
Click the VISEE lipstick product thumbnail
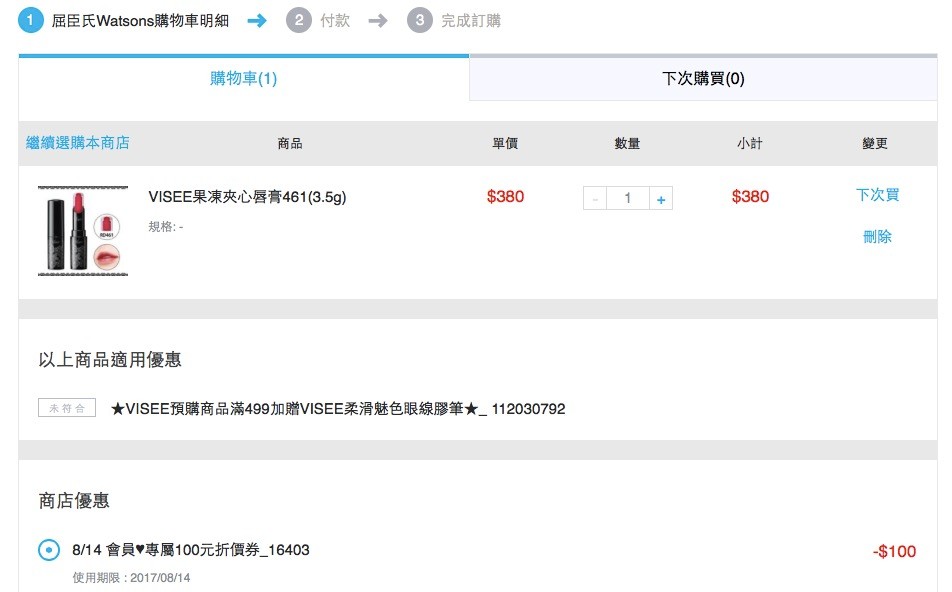pos(83,231)
